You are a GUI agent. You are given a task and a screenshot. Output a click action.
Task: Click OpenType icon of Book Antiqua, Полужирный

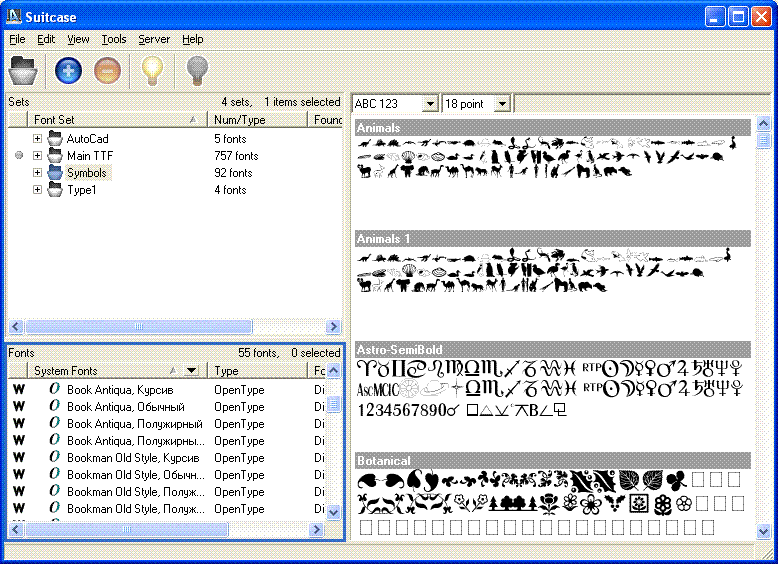[x=55, y=423]
